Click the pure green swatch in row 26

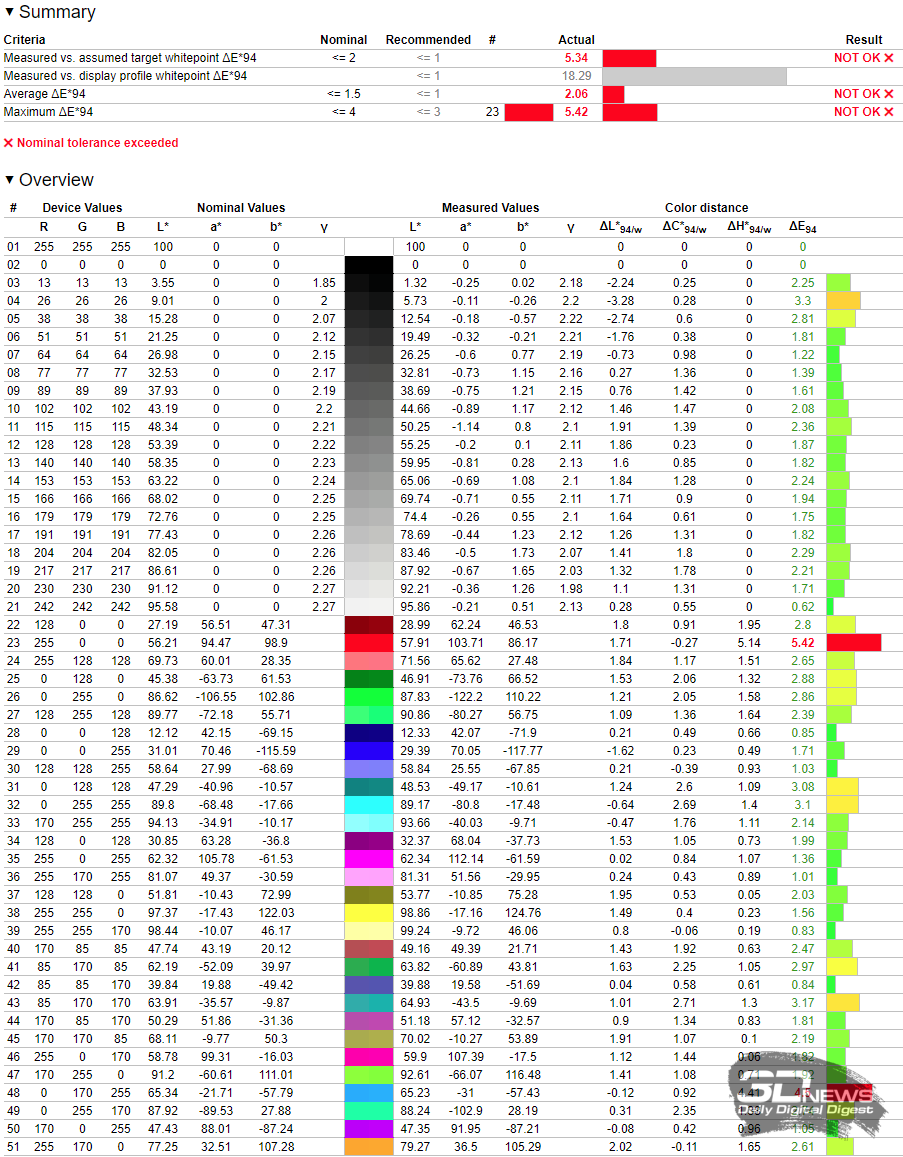(x=369, y=697)
